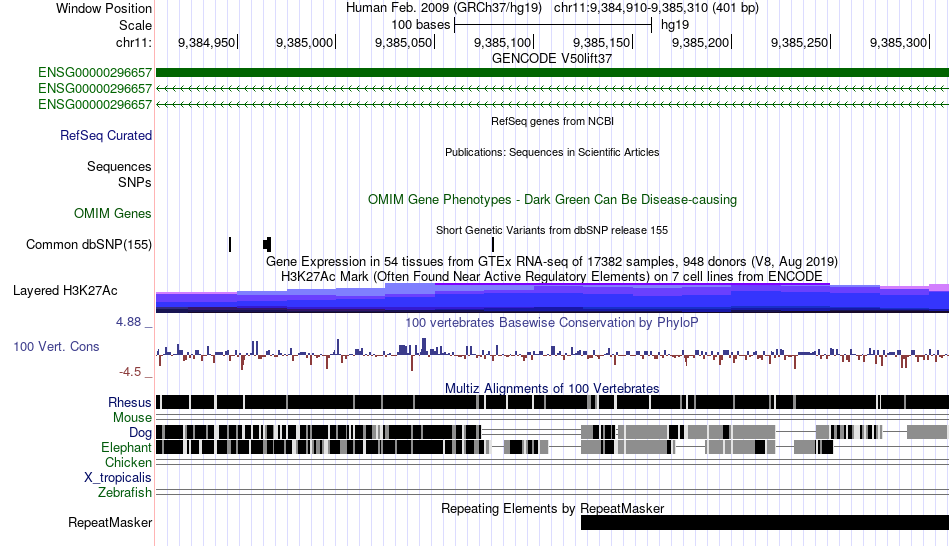The image size is (950, 546).
Task: Click the 9,385,250 ruler position
Action: (799, 42)
